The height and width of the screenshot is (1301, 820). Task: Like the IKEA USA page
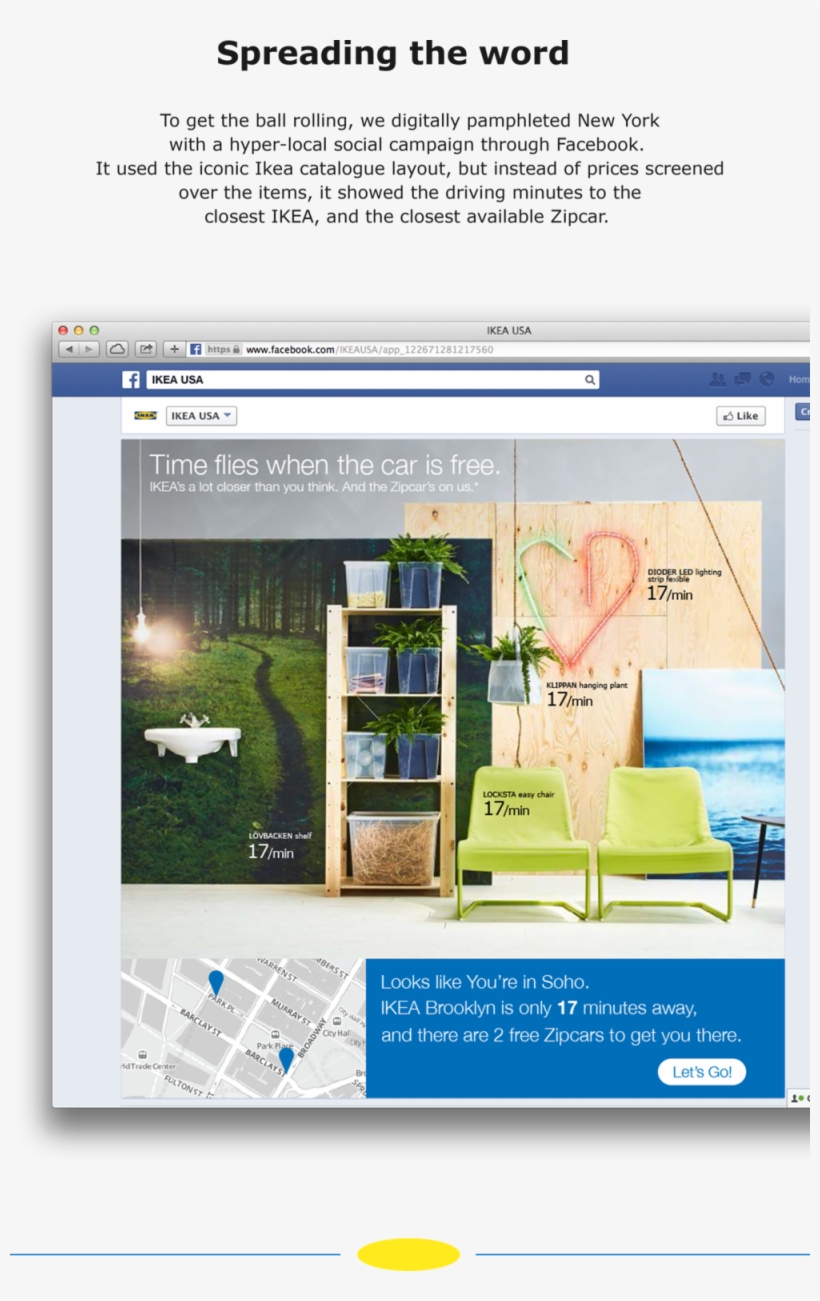click(741, 416)
